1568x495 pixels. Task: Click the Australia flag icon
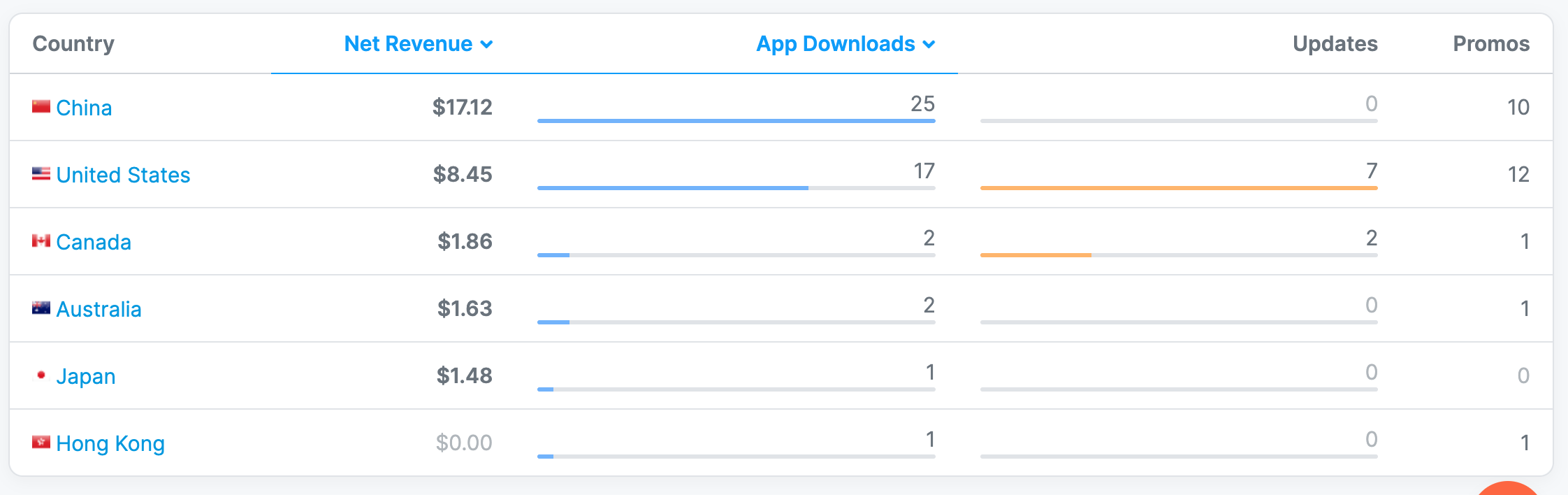(41, 308)
